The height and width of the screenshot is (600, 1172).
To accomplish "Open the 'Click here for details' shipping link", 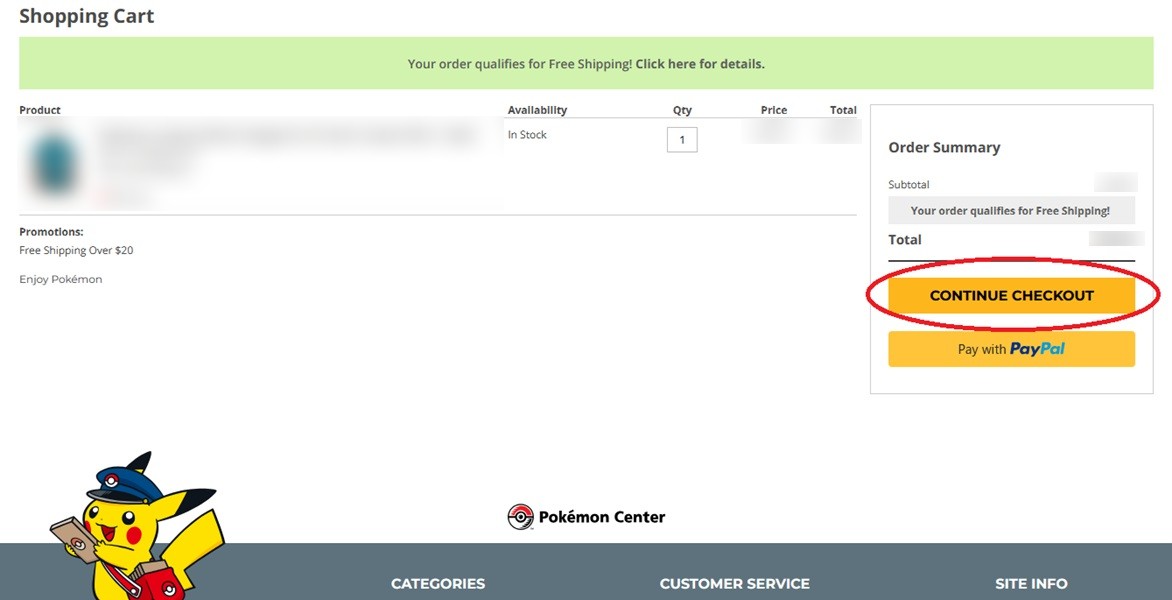I will click(x=699, y=64).
